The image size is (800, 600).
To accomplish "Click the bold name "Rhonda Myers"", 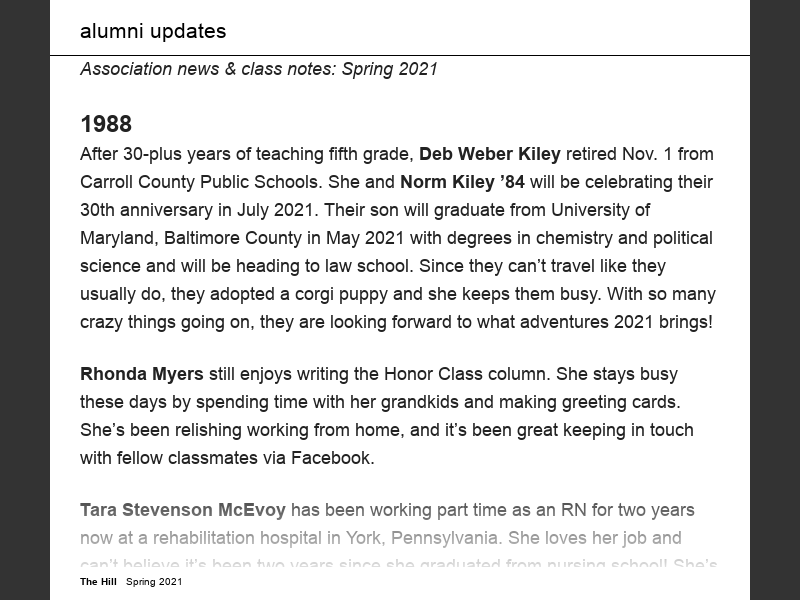I will point(141,374).
